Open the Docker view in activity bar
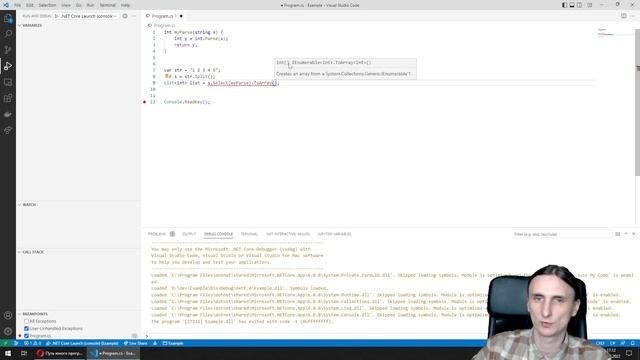 tap(8, 114)
